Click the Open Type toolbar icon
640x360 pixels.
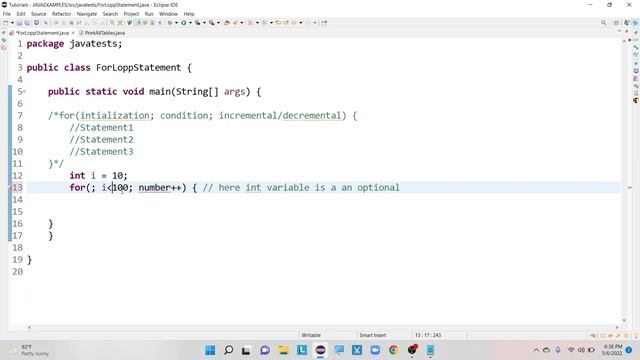pyautogui.click(x=227, y=23)
